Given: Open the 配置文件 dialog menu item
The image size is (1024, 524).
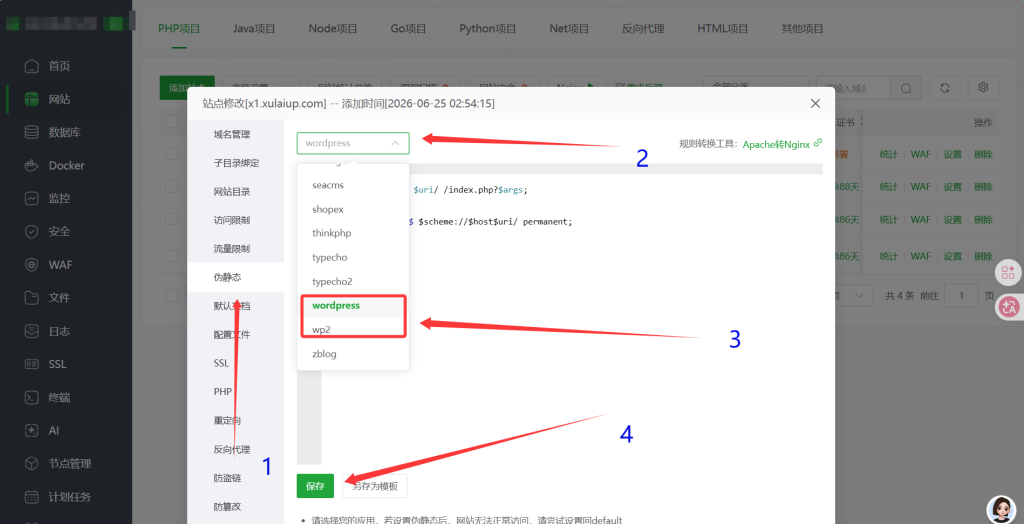Looking at the screenshot, I should (231, 335).
